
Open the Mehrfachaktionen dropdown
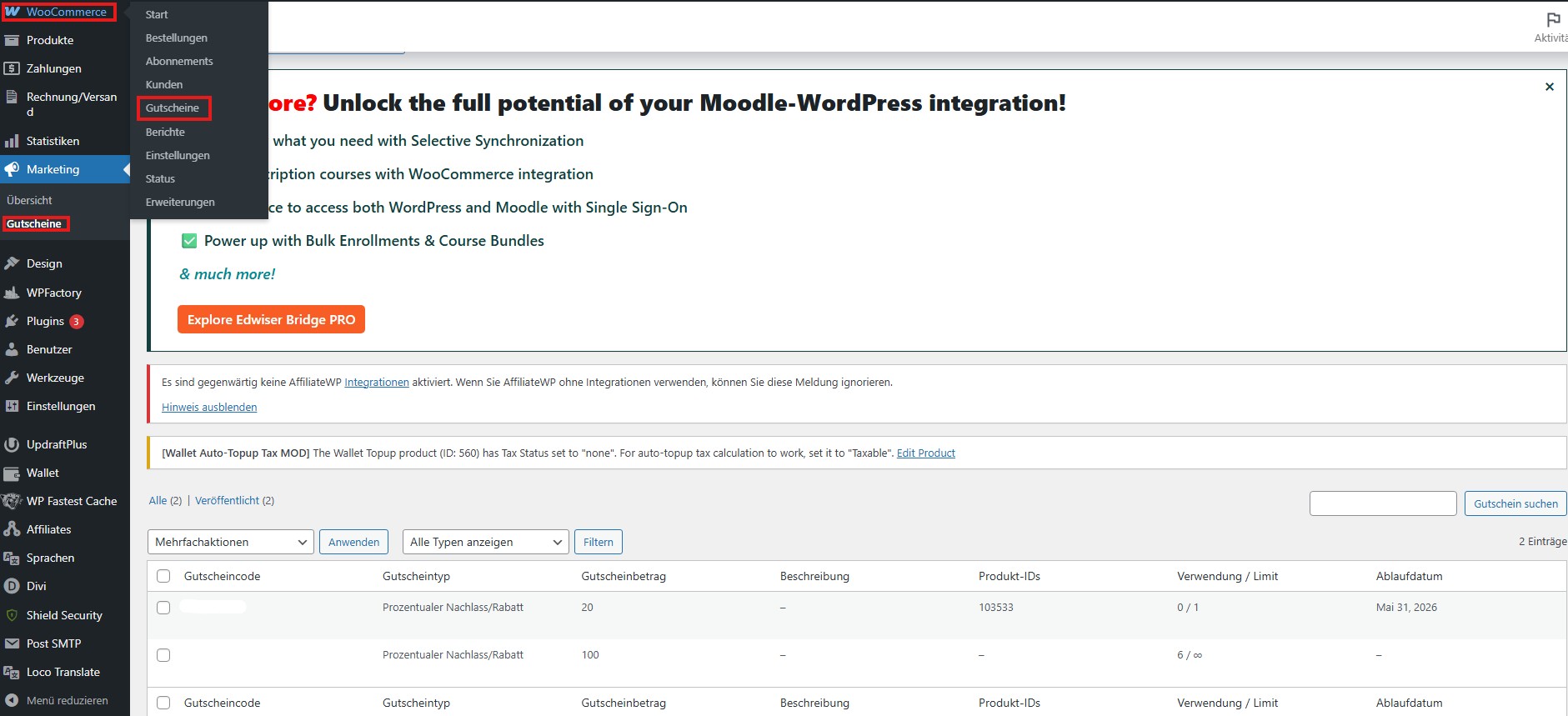coord(231,542)
